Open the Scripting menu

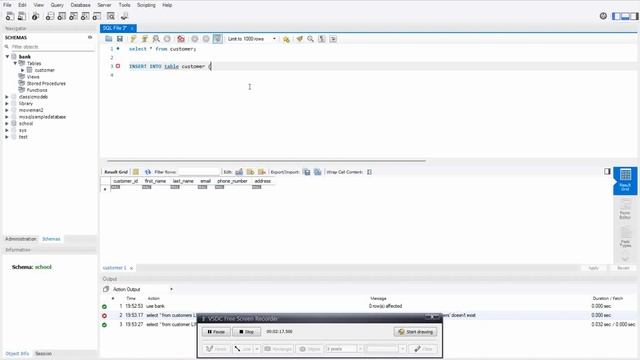[x=146, y=5]
